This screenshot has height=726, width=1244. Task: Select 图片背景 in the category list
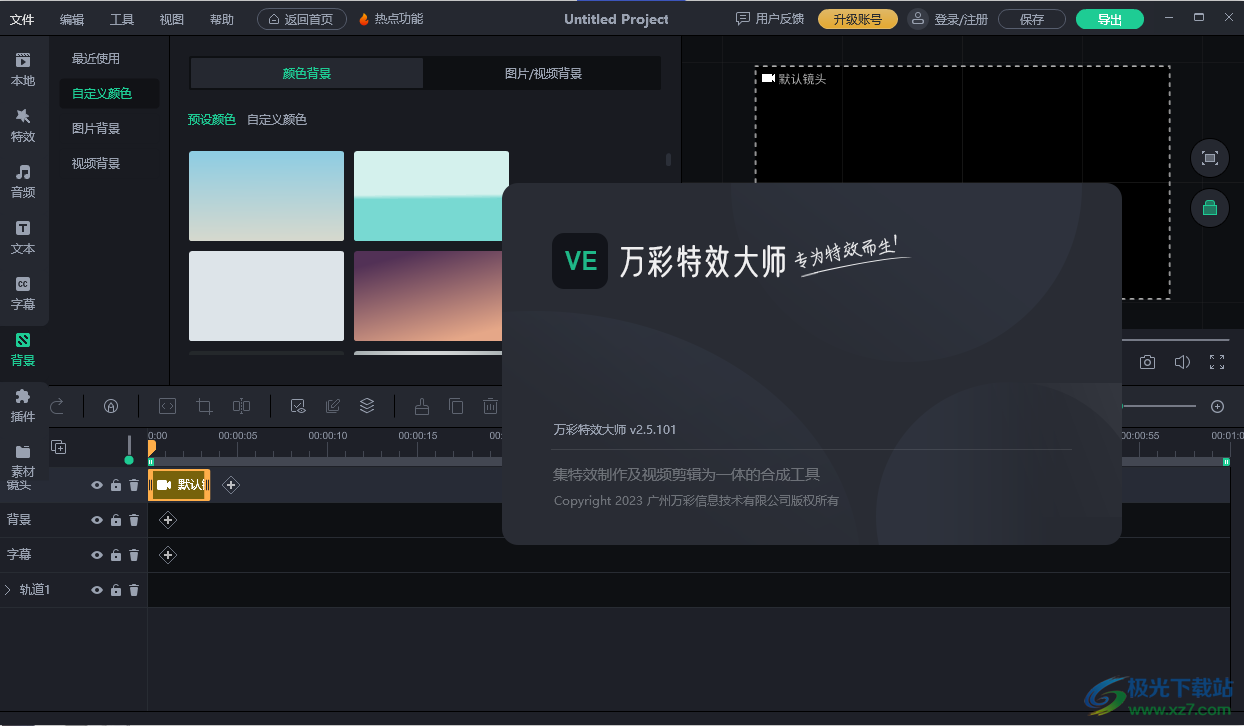[x=96, y=128]
